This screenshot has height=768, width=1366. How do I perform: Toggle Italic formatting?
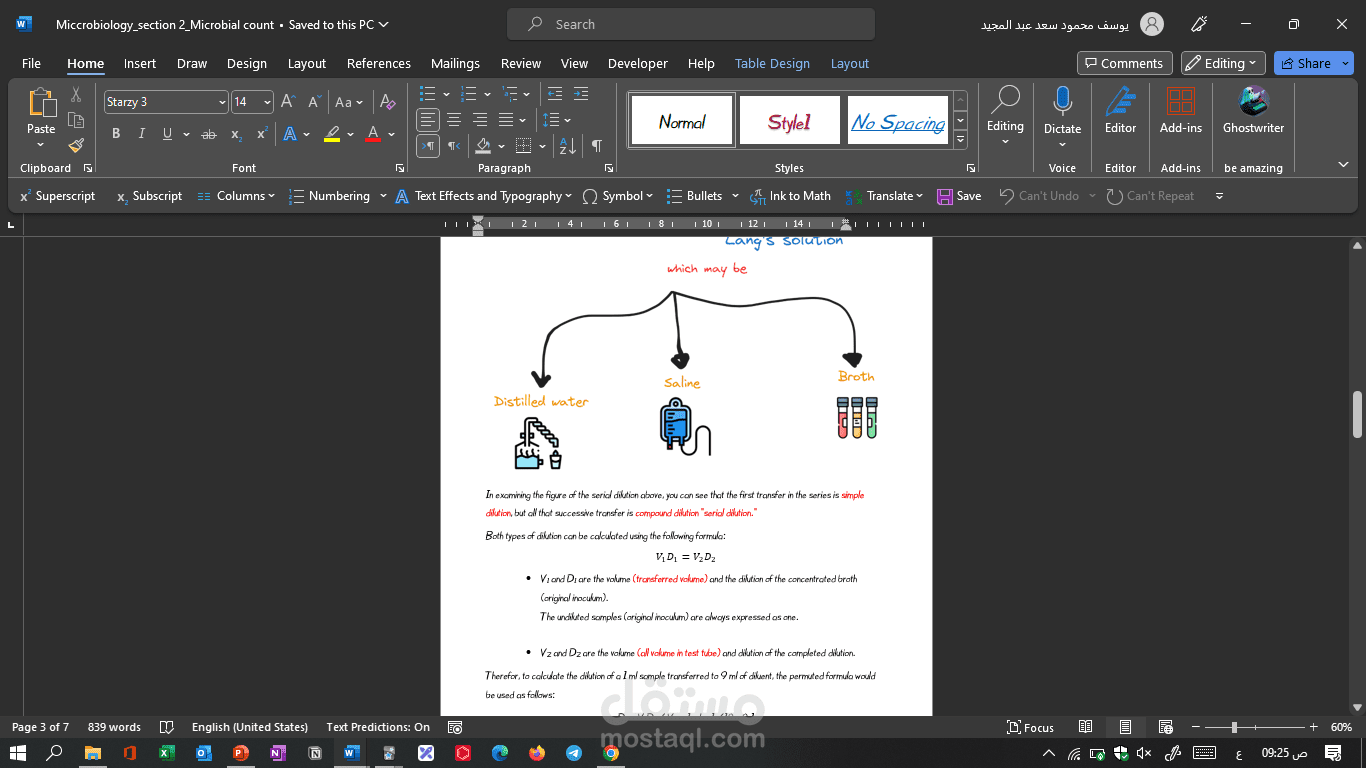142,134
